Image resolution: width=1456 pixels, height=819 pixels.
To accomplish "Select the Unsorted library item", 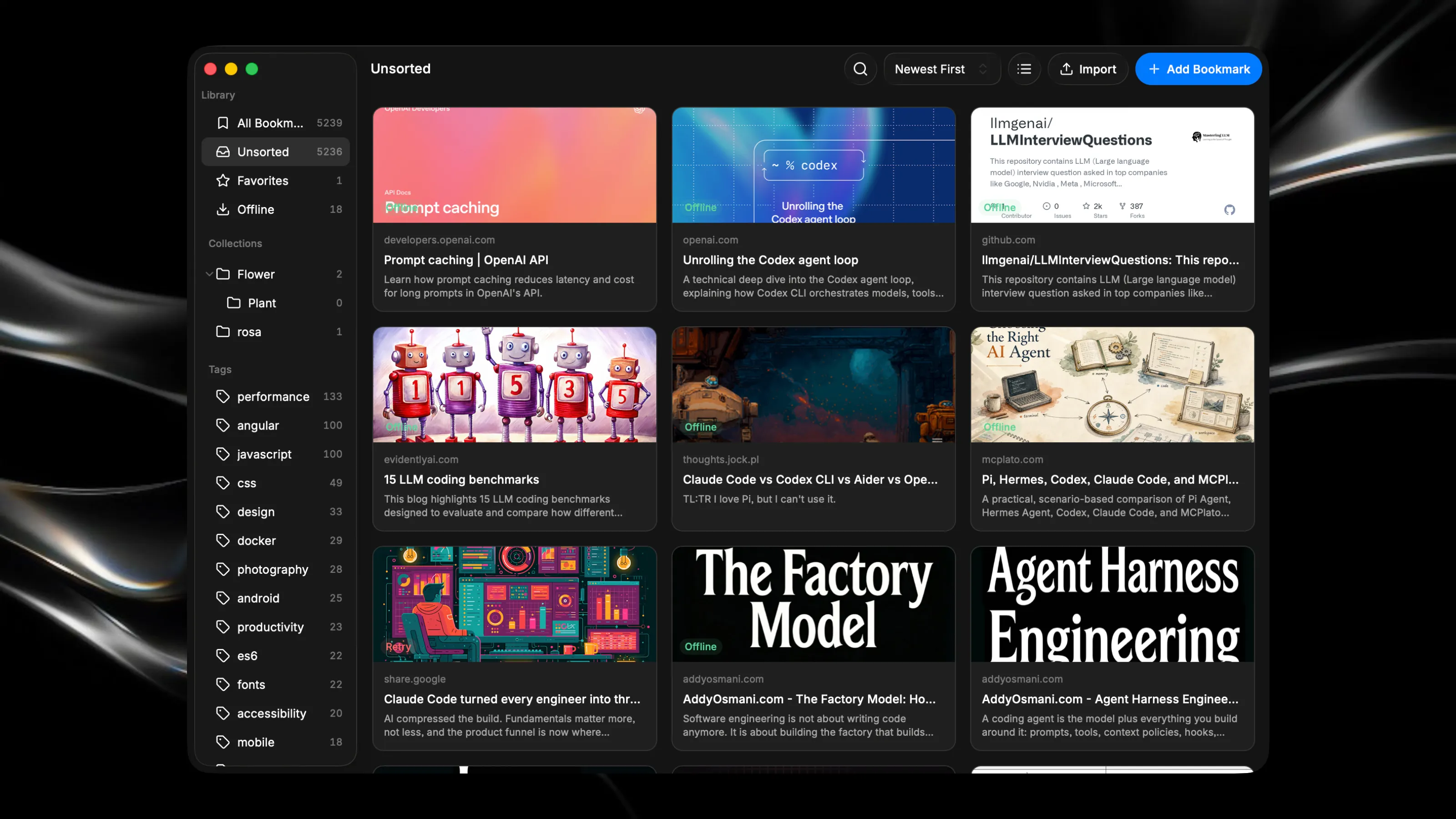I will 276,152.
